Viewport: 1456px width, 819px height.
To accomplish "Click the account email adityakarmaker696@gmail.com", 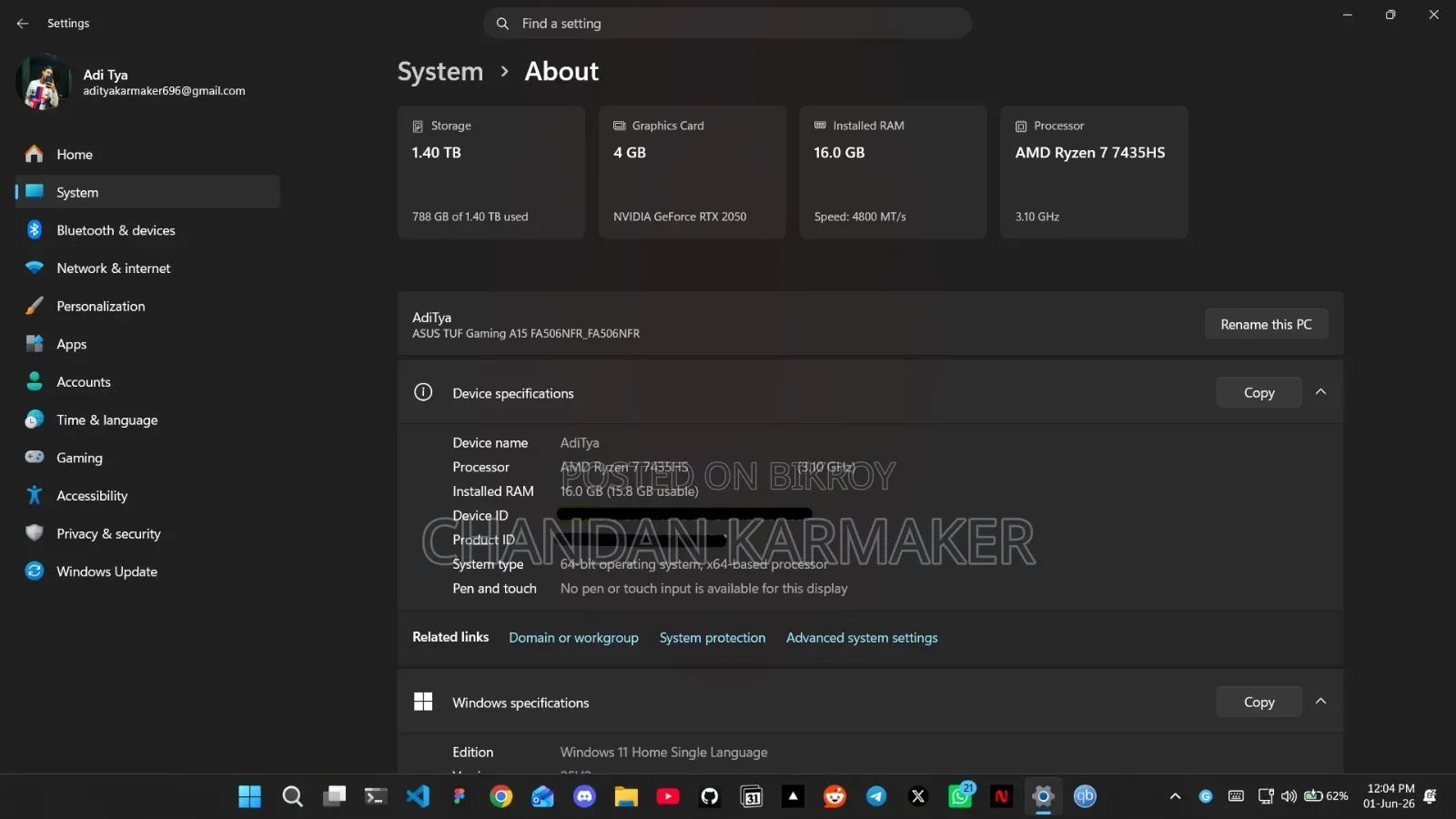I will [164, 91].
